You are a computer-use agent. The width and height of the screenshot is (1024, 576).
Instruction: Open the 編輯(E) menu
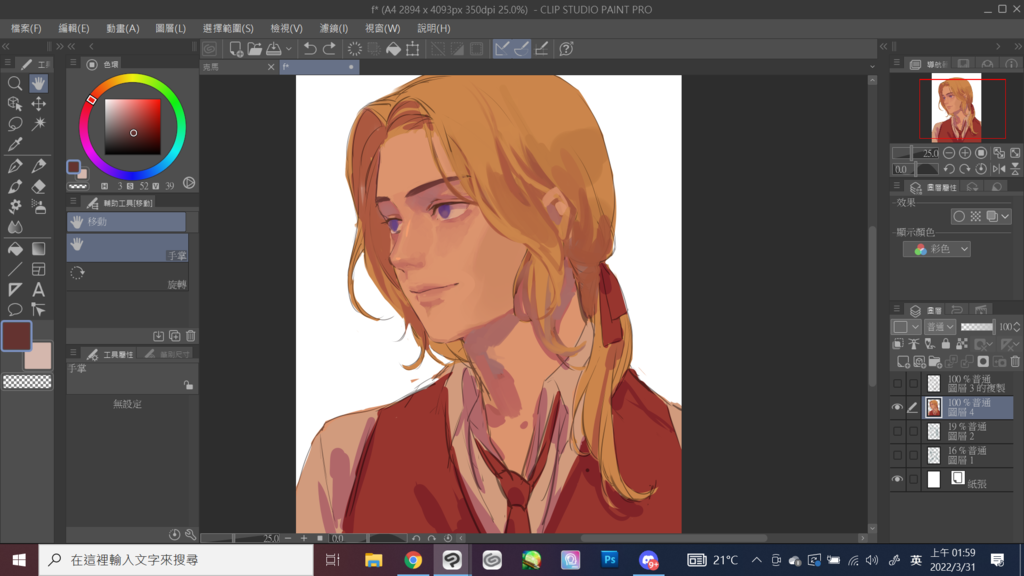[x=74, y=28]
